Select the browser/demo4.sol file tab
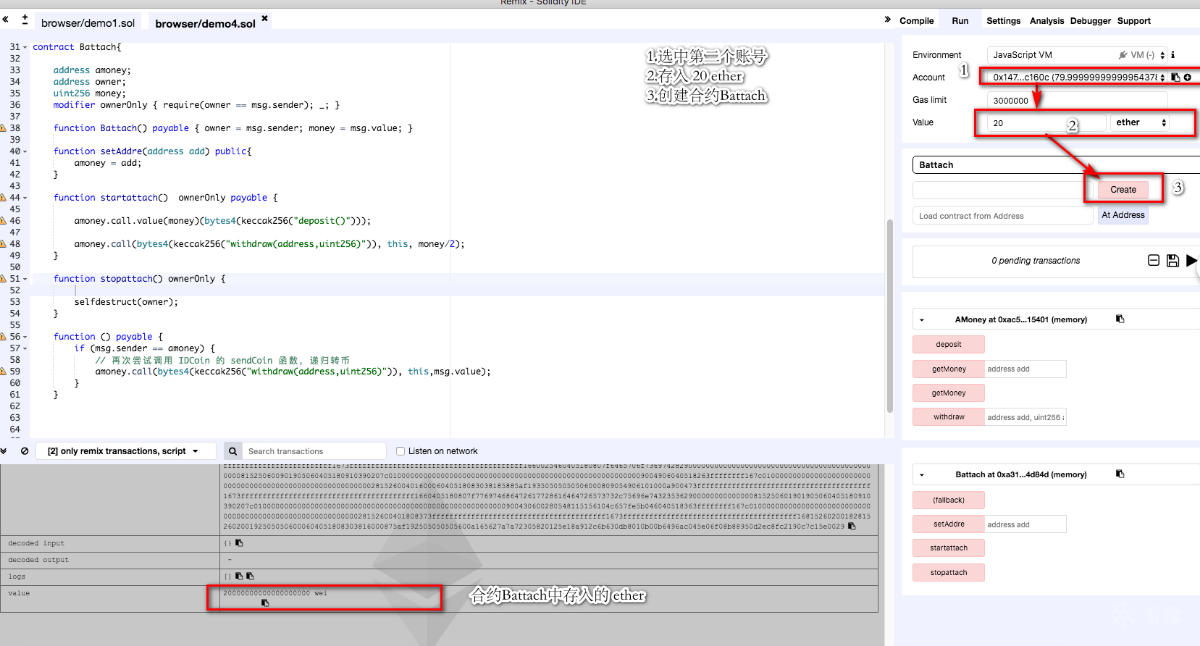The image size is (1200, 646). (205, 22)
